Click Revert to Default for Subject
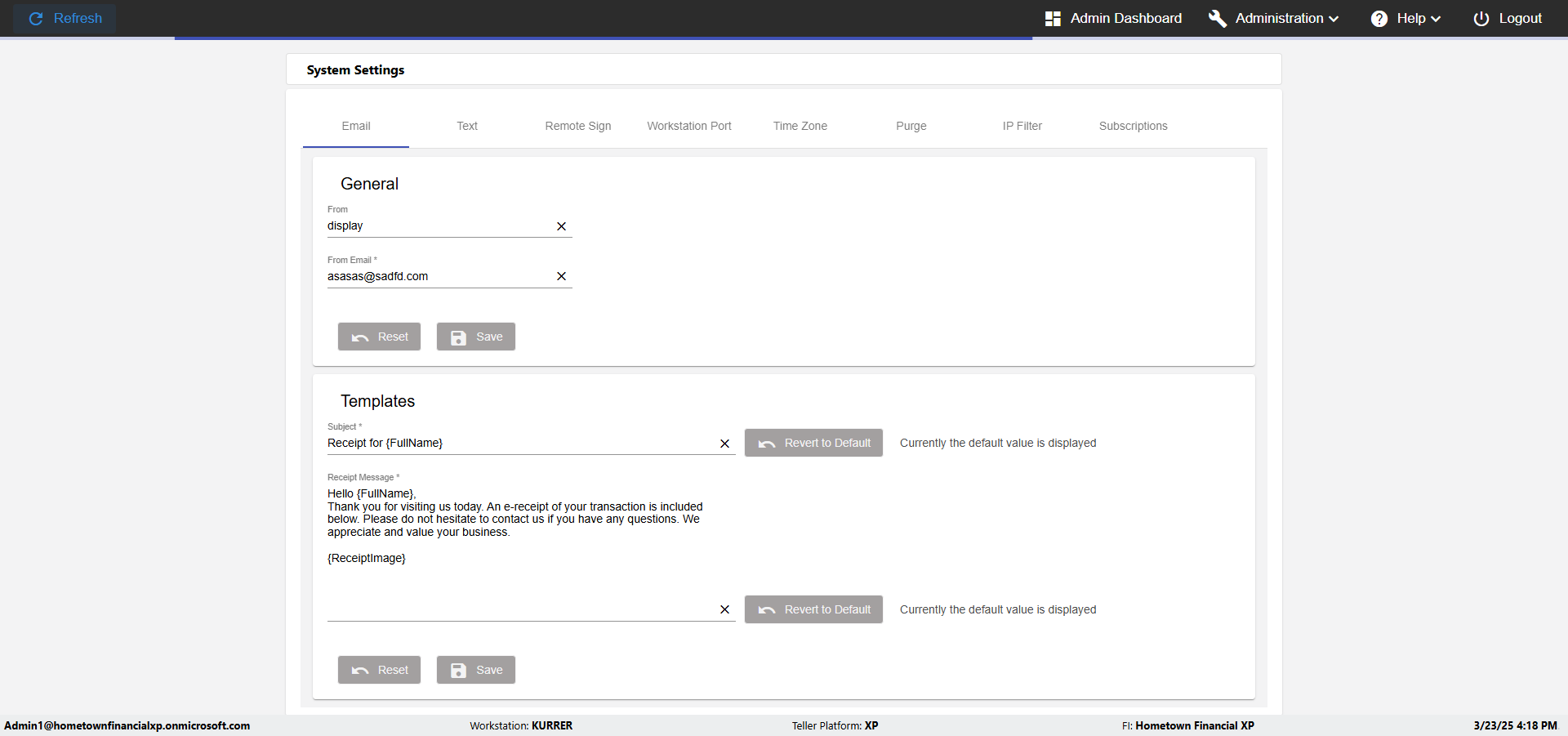 813,443
